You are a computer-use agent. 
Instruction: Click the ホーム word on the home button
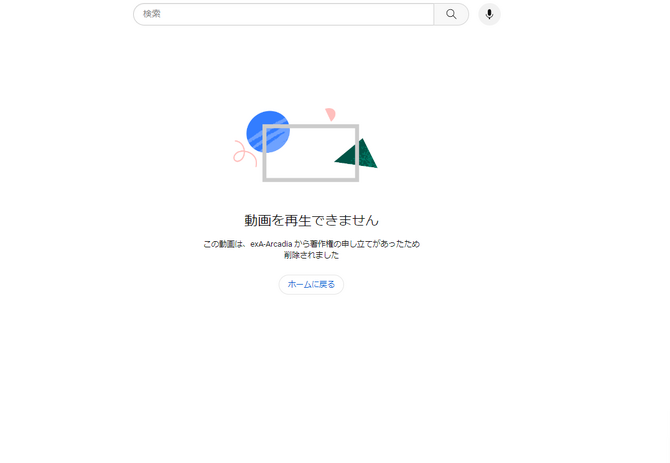click(x=299, y=284)
